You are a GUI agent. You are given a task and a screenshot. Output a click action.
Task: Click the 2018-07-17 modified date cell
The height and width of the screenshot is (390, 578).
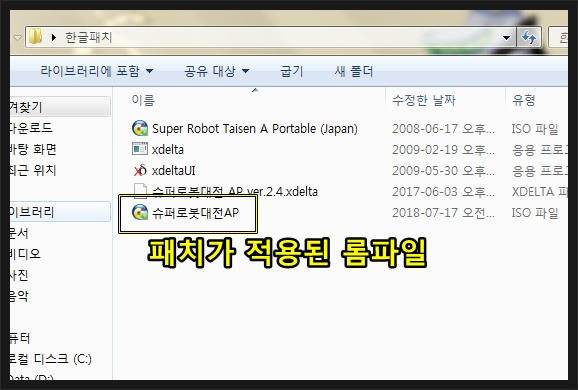[443, 213]
